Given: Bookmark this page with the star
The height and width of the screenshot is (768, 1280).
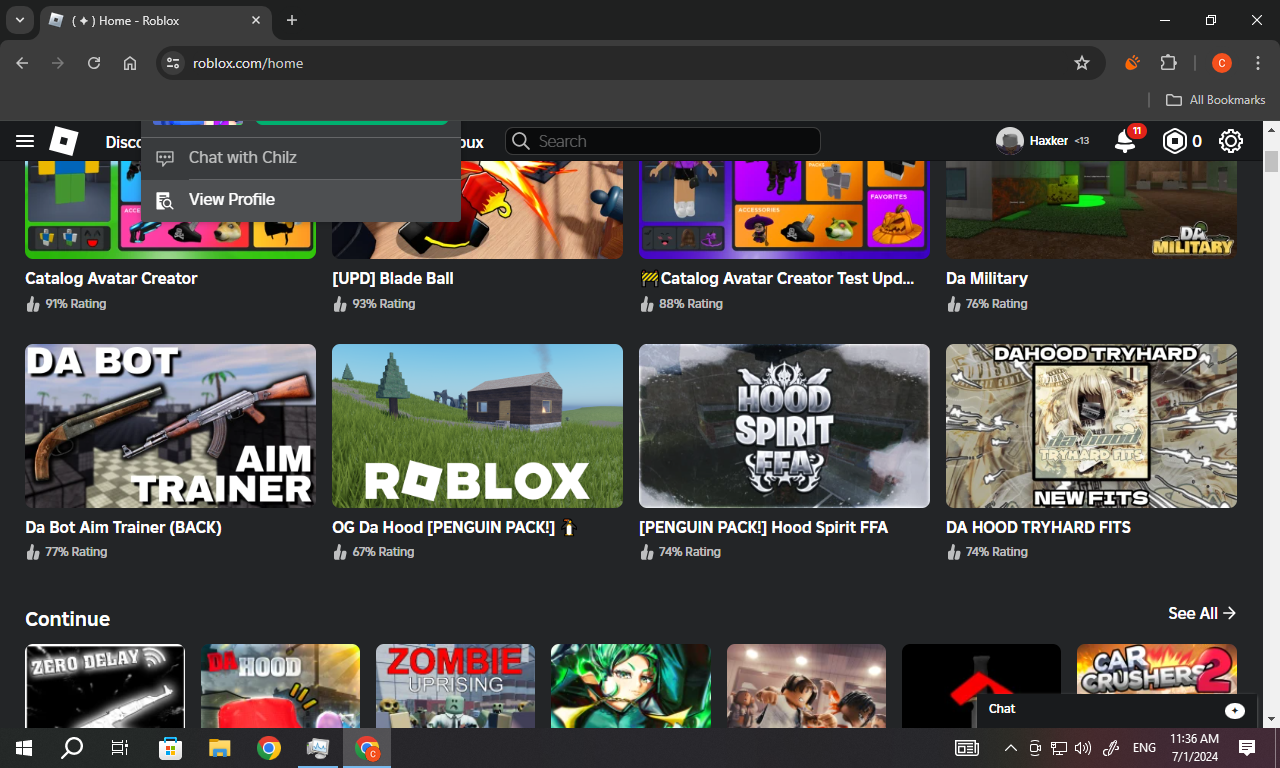Looking at the screenshot, I should (1081, 63).
